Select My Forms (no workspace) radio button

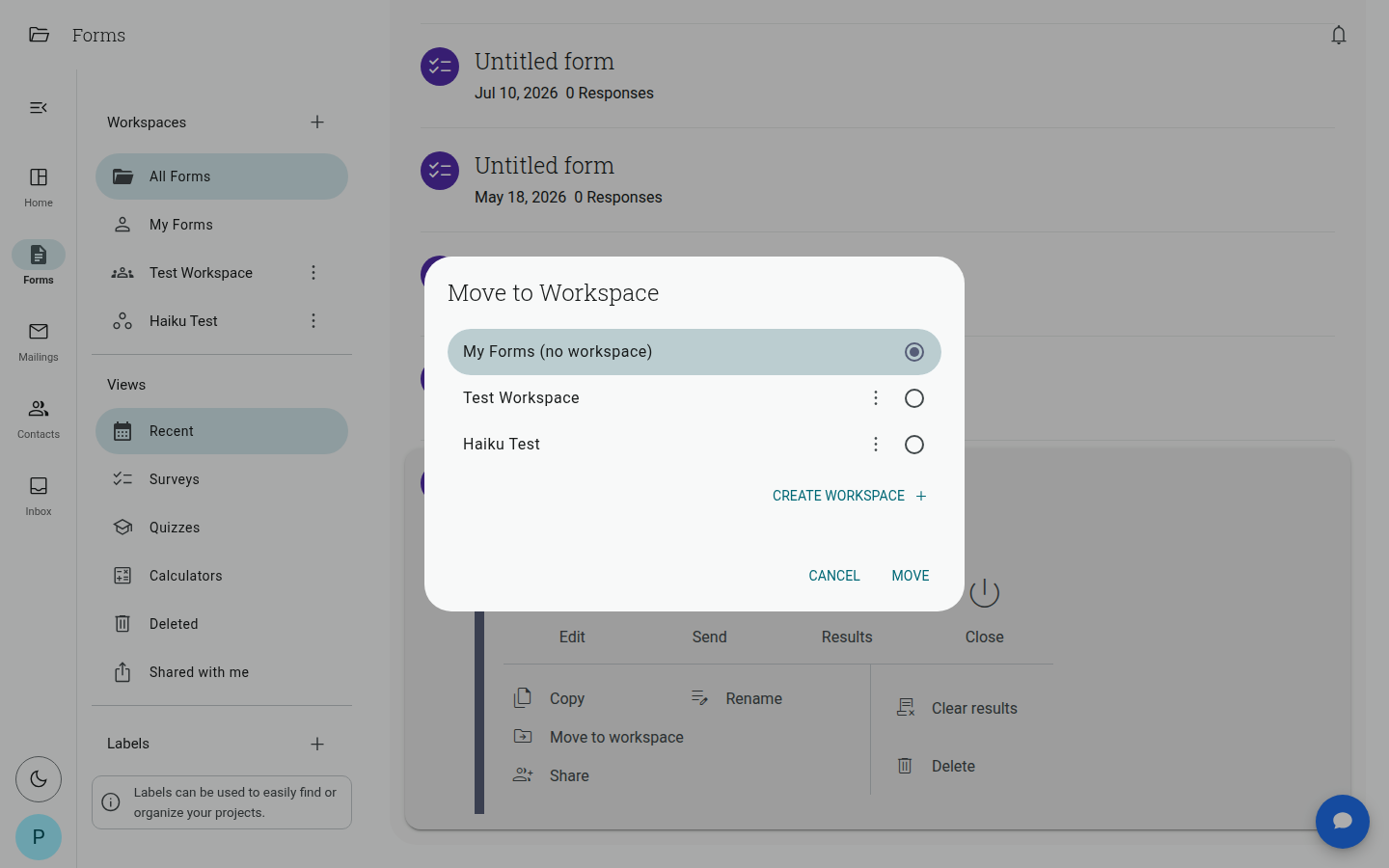[x=914, y=352]
